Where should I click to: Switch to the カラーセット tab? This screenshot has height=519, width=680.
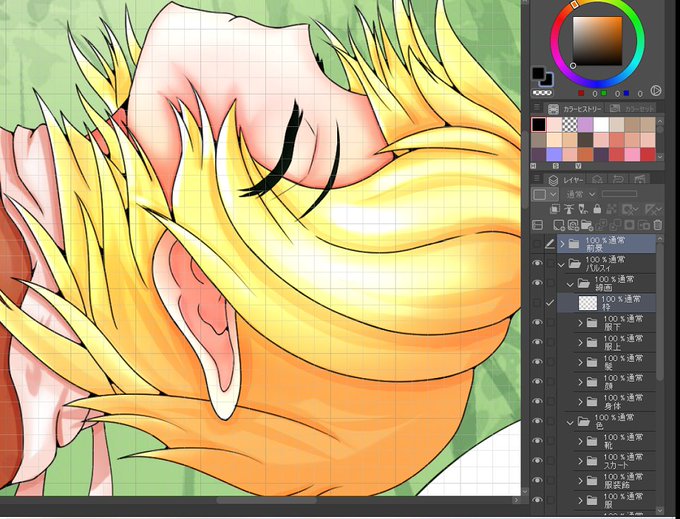(x=632, y=108)
